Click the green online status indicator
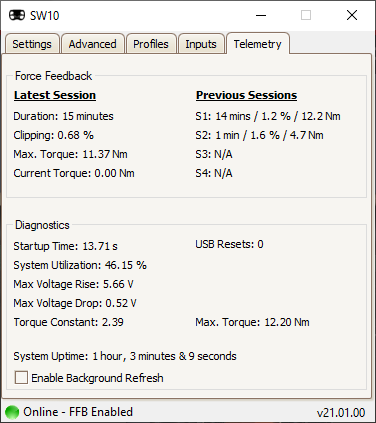This screenshot has height=423, width=376. pyautogui.click(x=12, y=412)
